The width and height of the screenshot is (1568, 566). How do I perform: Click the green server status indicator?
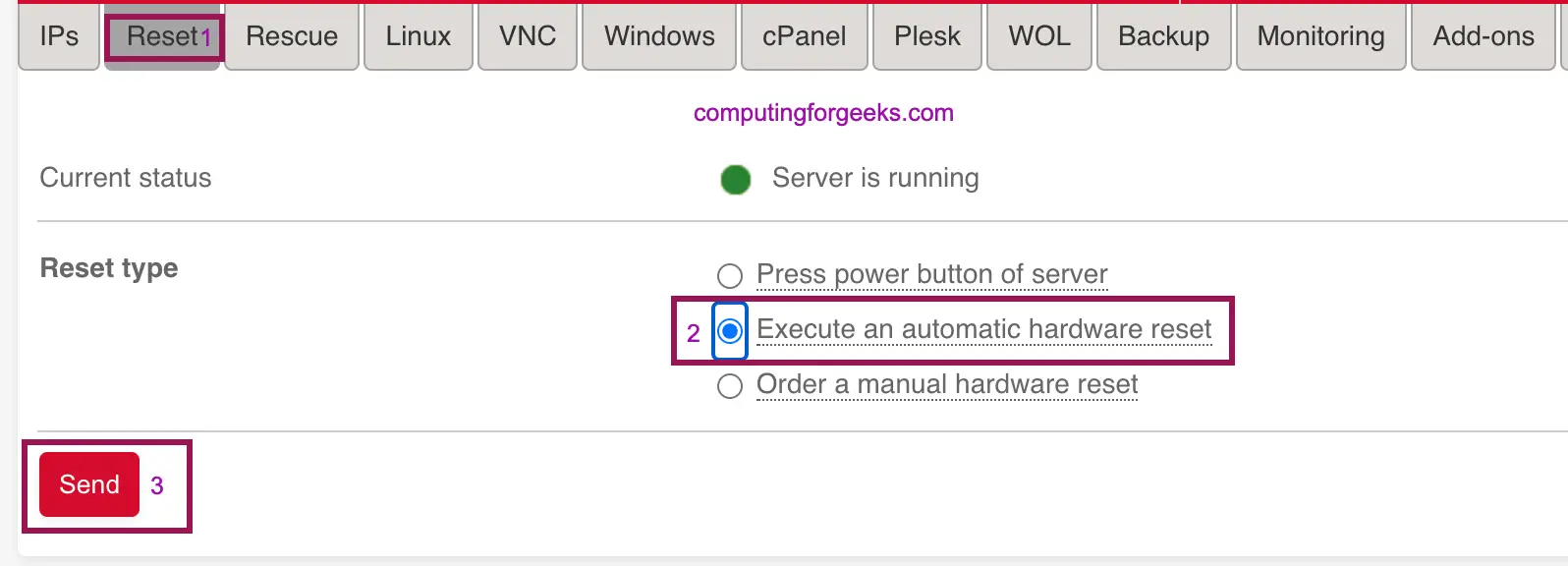click(735, 179)
